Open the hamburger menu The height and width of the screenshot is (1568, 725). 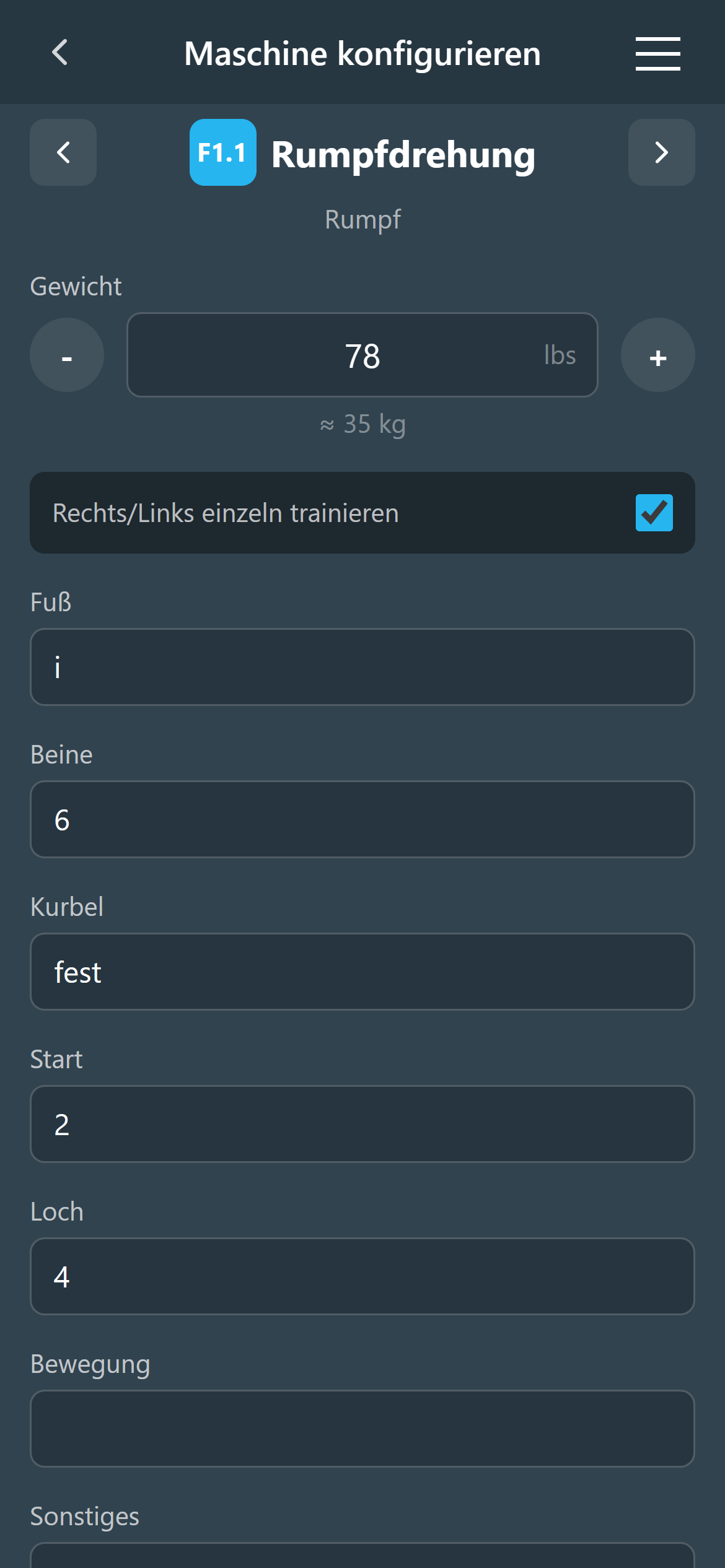(657, 54)
